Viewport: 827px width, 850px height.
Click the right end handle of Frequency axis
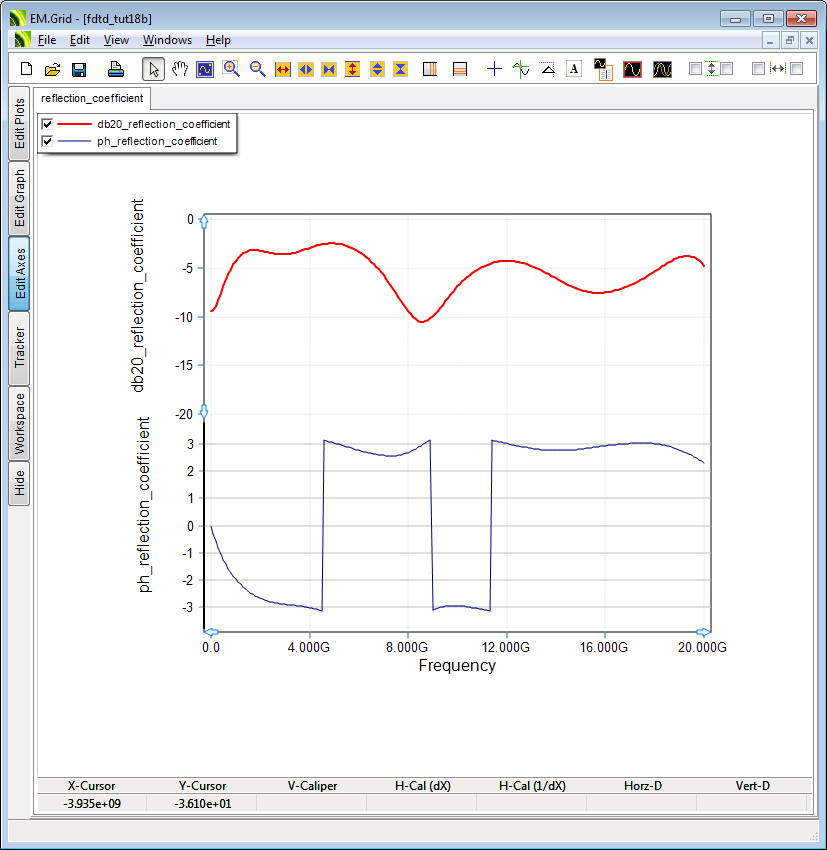point(703,632)
